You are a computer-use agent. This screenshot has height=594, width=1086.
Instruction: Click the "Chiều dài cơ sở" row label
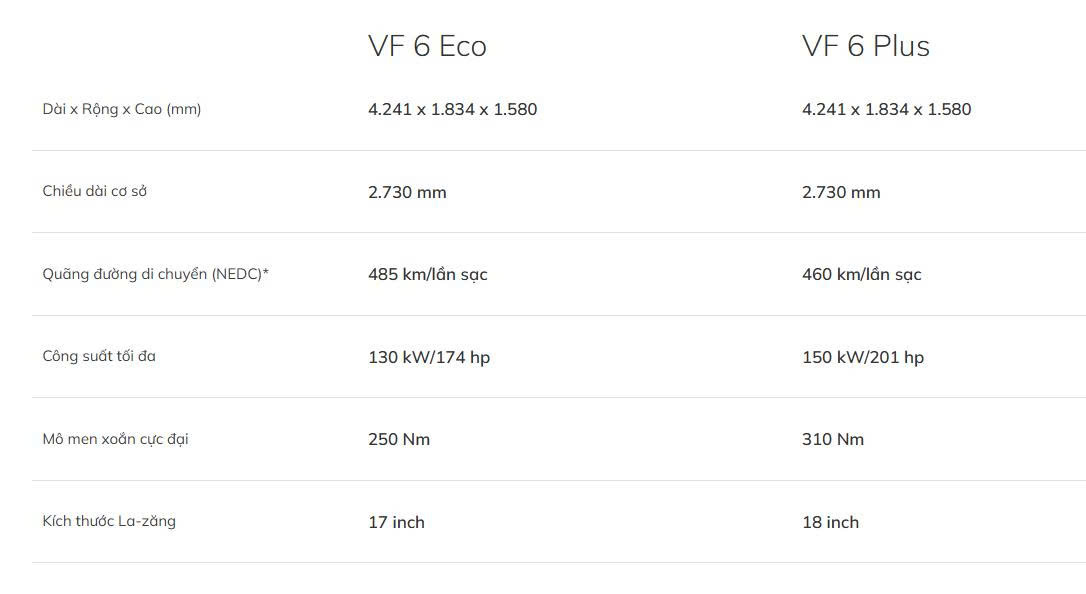coord(94,191)
